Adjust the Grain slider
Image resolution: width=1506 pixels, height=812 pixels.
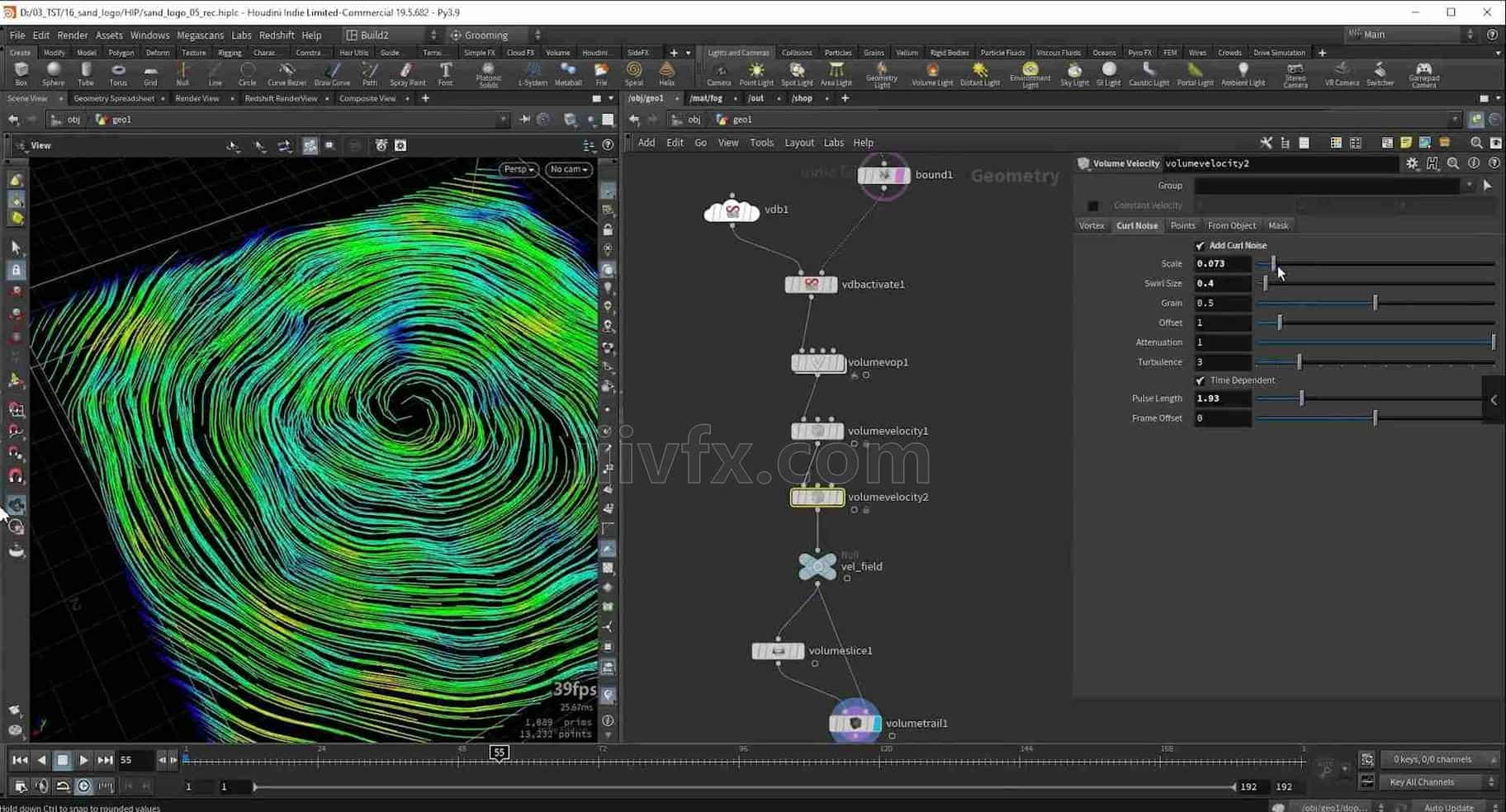click(1376, 303)
